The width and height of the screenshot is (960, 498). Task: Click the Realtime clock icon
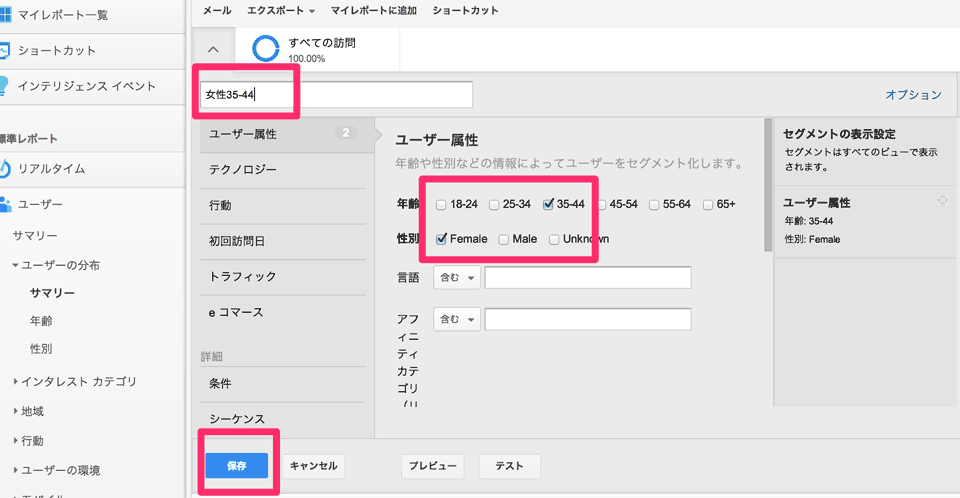tap(5, 168)
